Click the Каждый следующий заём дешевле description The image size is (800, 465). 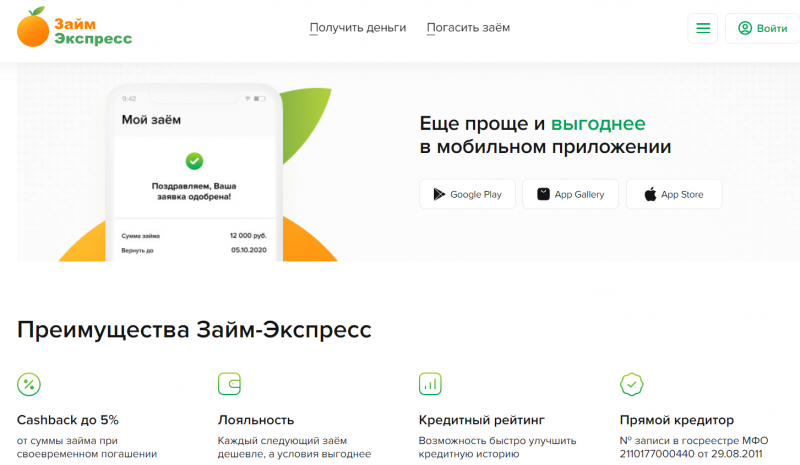pyautogui.click(x=294, y=447)
